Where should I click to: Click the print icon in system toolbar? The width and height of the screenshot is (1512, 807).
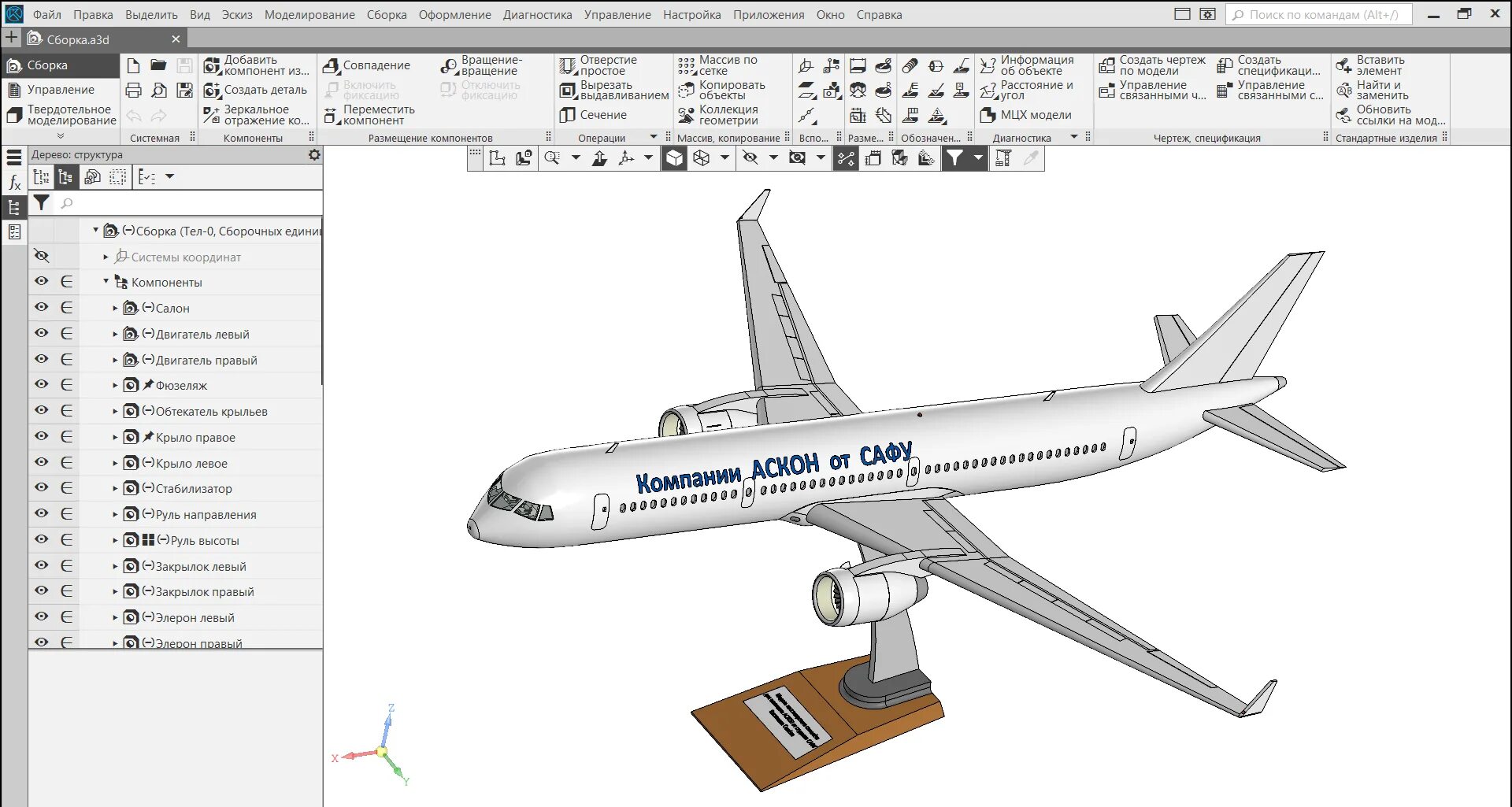(x=134, y=91)
